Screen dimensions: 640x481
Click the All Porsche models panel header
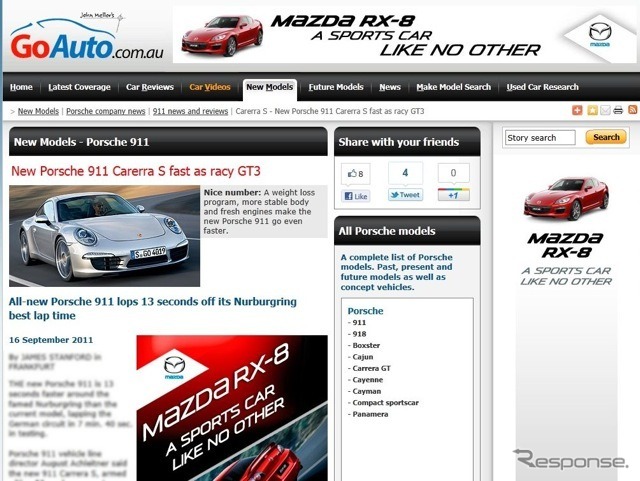[407, 231]
